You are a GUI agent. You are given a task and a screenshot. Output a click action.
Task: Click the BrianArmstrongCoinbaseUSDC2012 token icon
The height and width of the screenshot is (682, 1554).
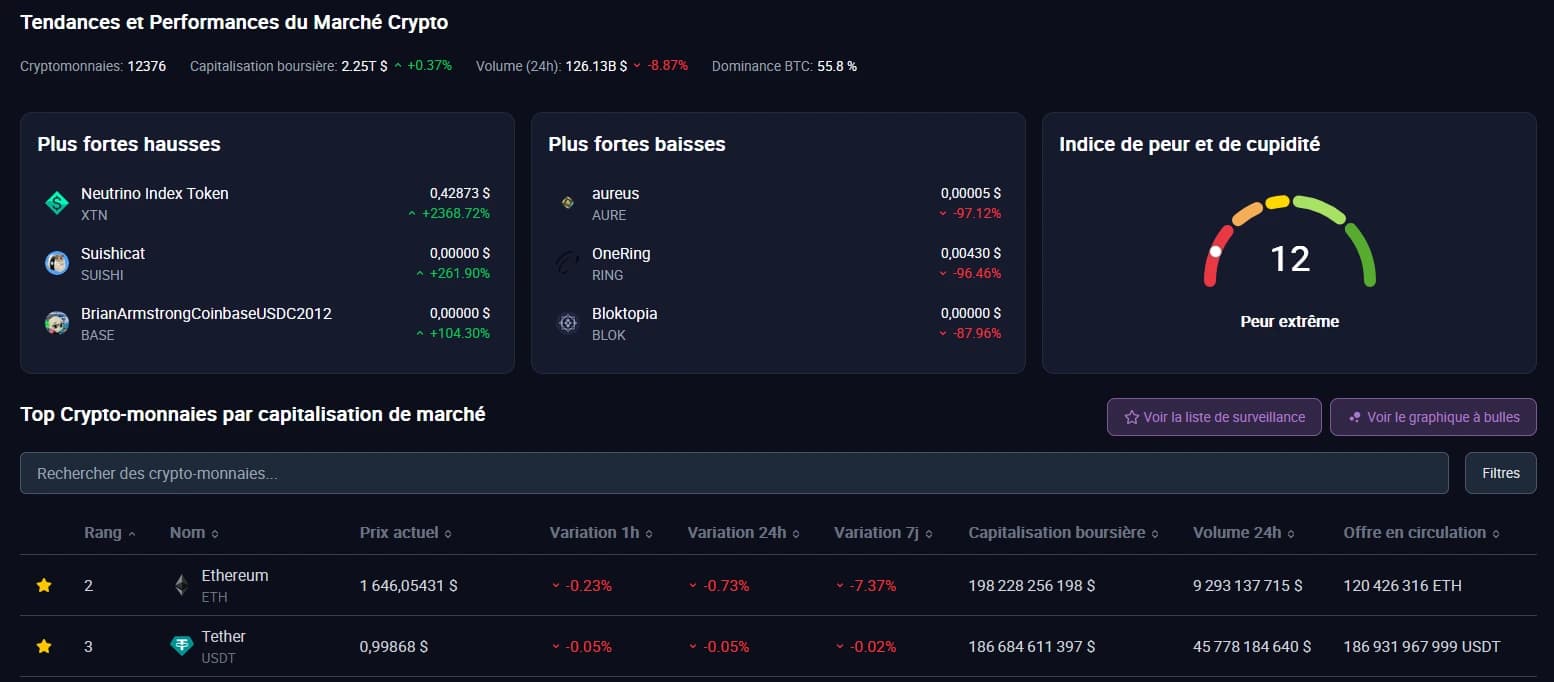tap(57, 323)
